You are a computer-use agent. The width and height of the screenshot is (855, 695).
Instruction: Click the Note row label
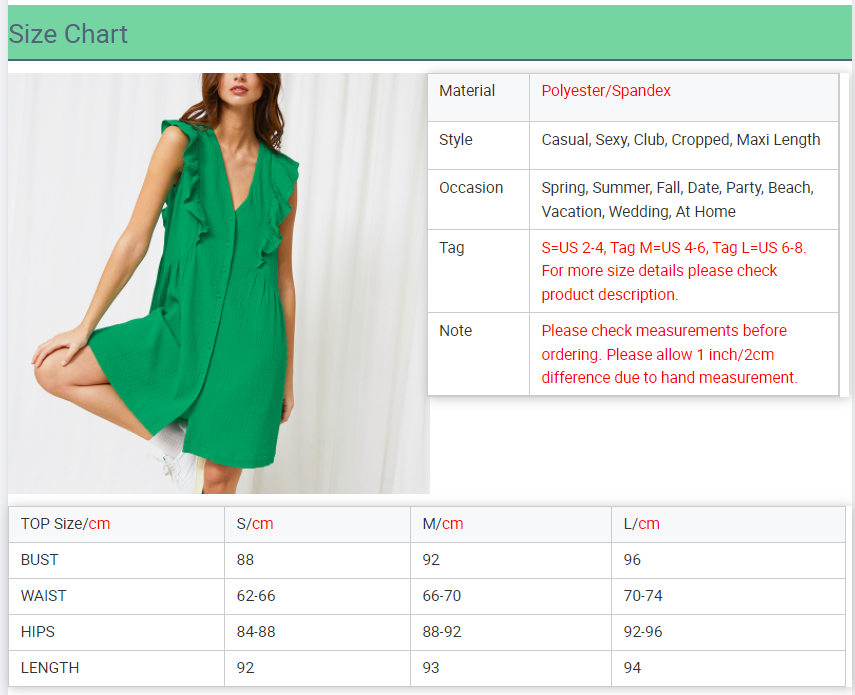coord(456,331)
